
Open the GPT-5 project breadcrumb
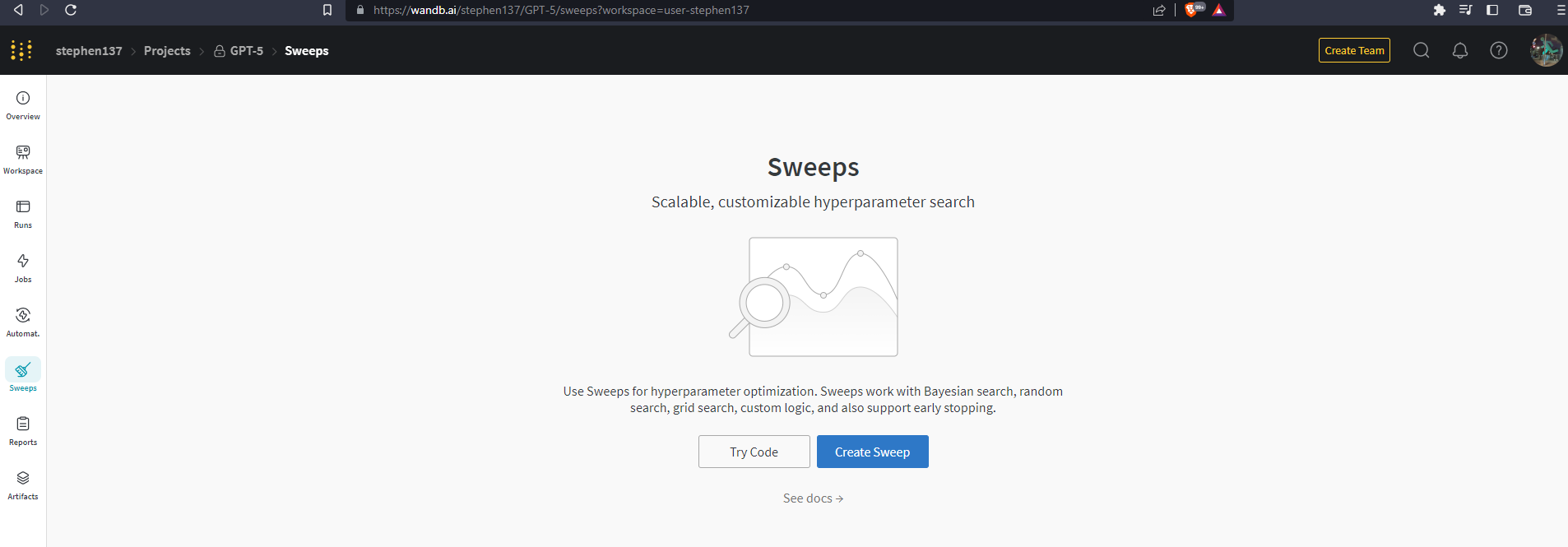pos(239,51)
